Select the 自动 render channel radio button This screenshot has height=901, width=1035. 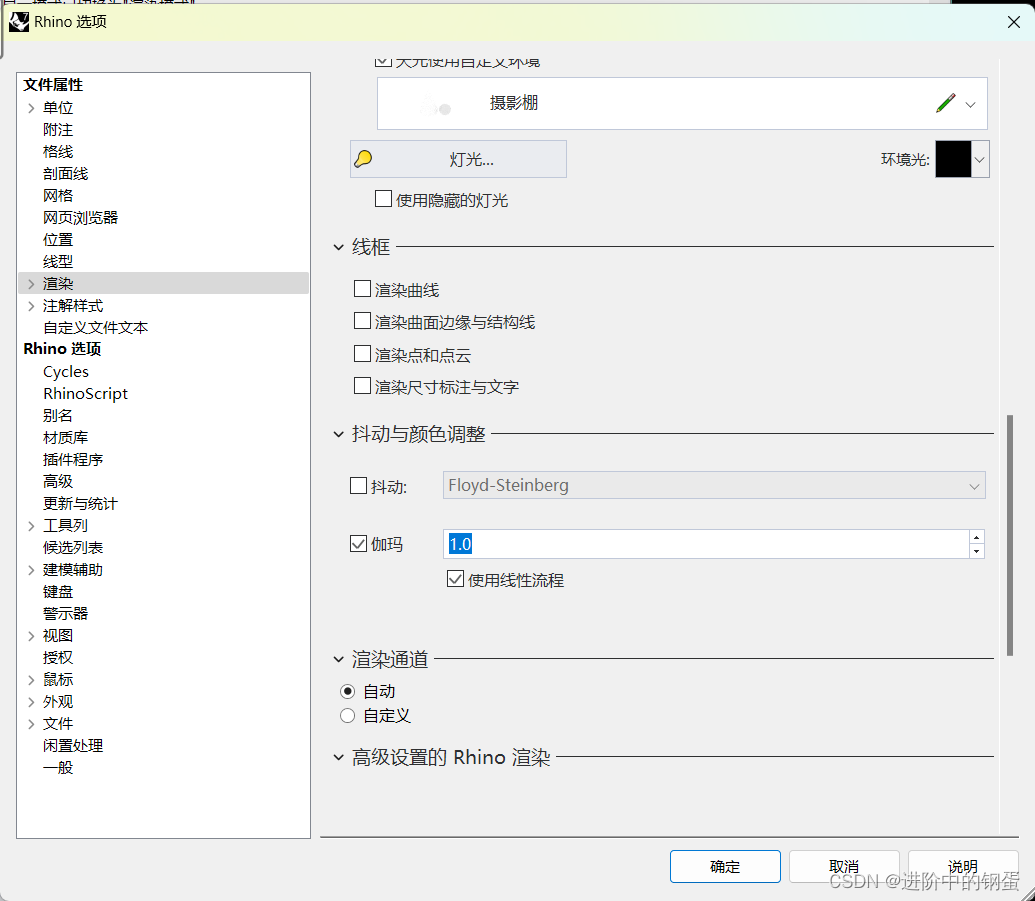tap(347, 691)
